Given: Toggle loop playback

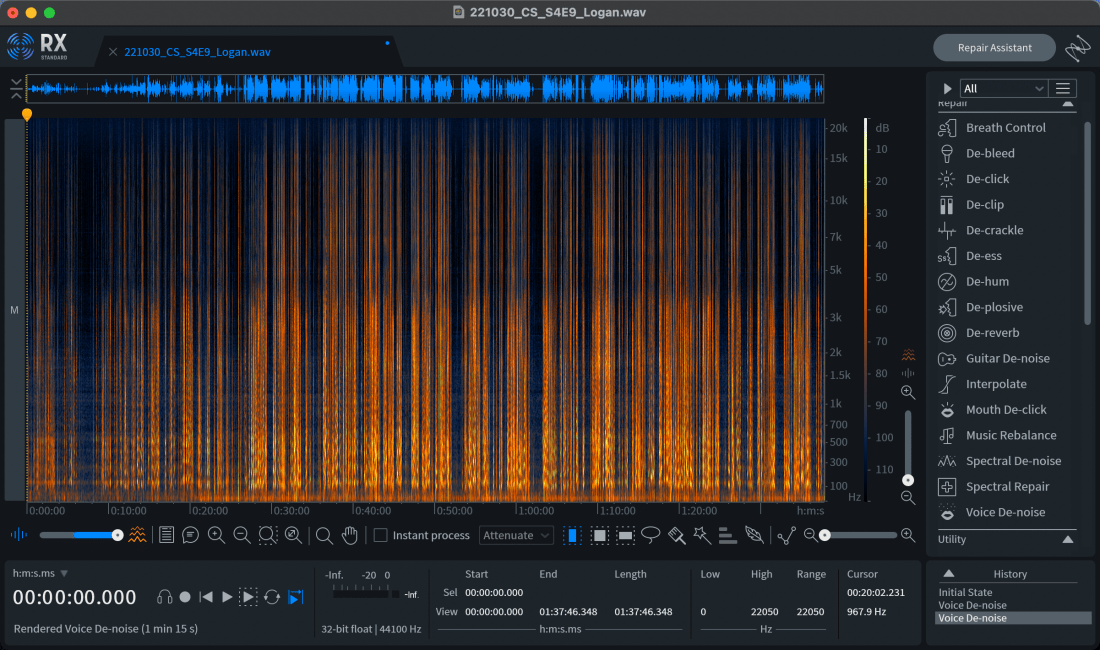Looking at the screenshot, I should coord(272,597).
